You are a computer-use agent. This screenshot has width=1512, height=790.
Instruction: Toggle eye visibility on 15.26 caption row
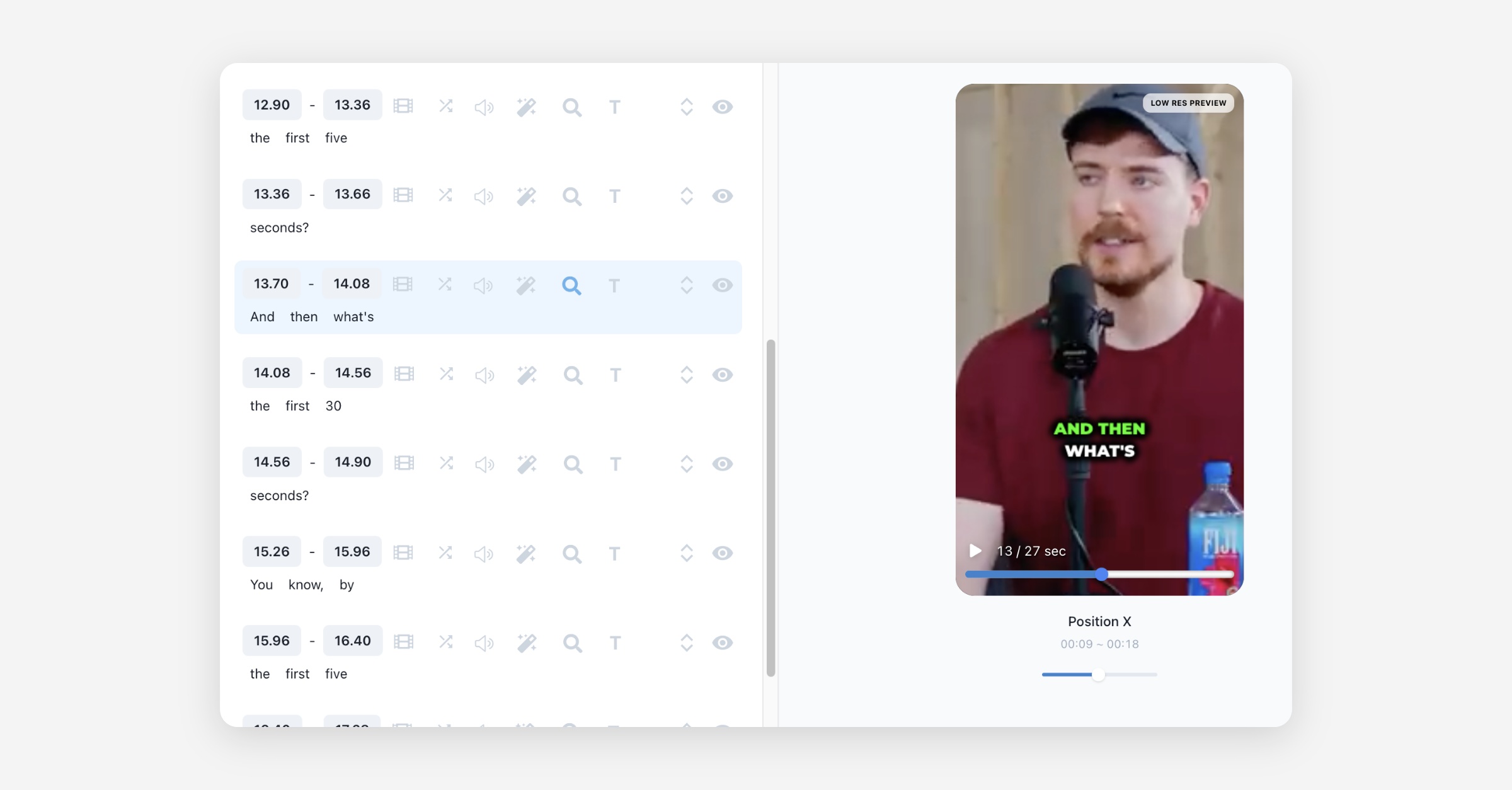(722, 553)
